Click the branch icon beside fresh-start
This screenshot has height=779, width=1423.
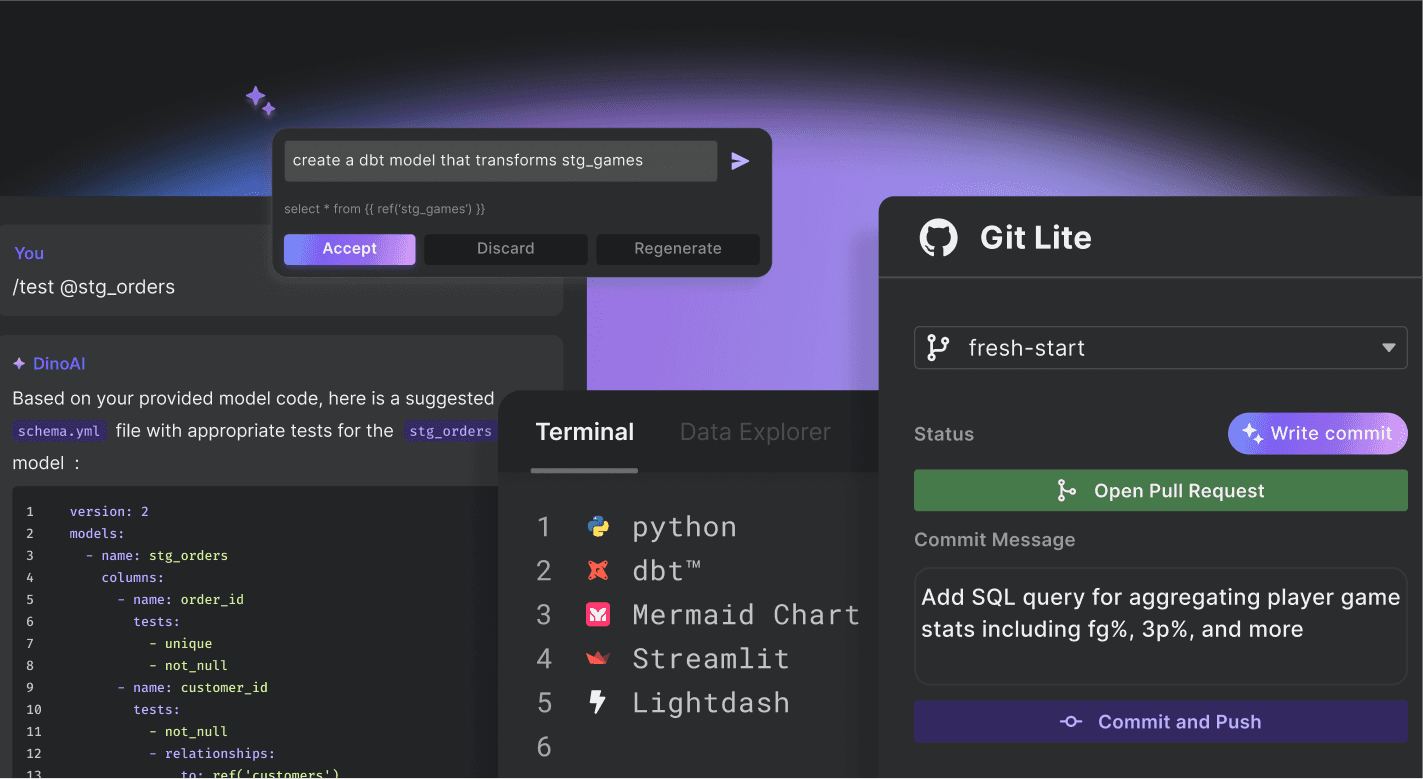(x=938, y=348)
